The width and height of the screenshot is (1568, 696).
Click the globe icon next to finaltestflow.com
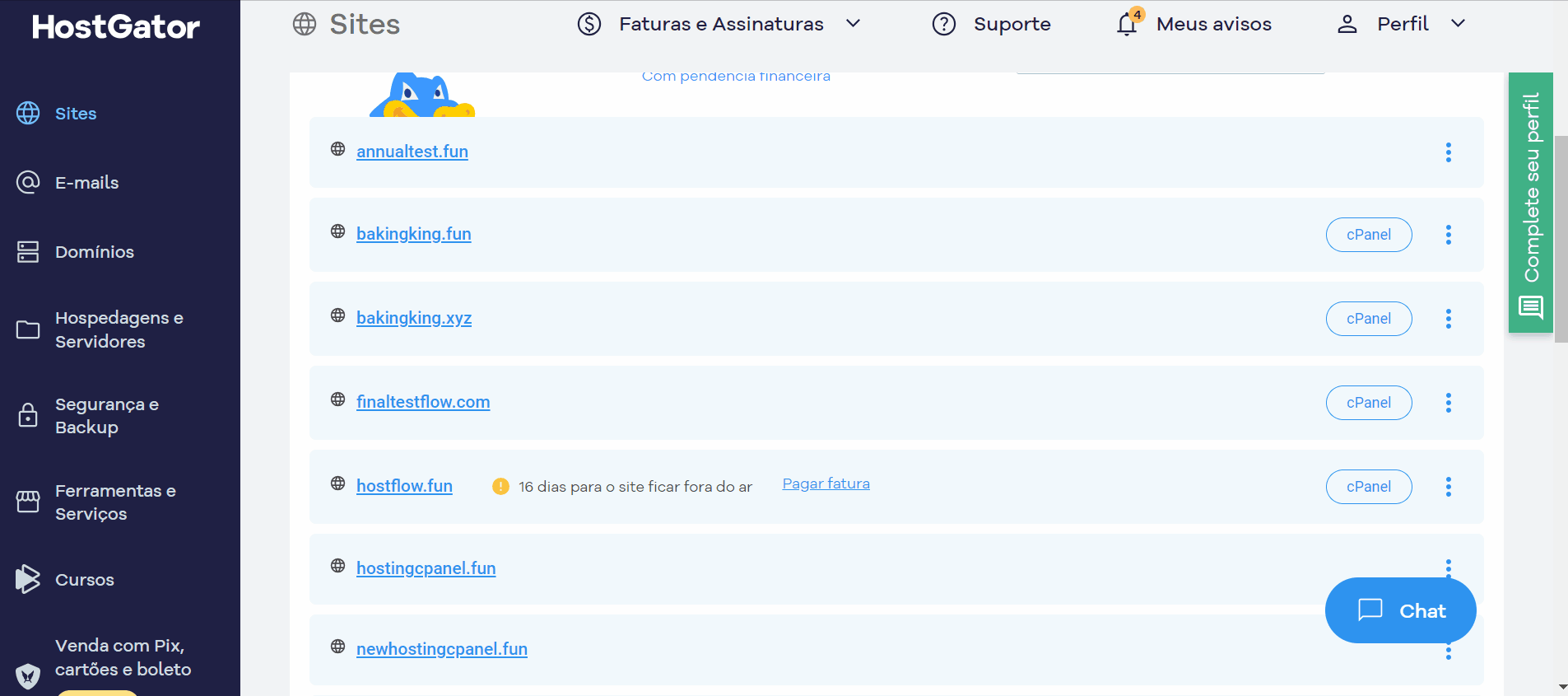click(x=337, y=399)
